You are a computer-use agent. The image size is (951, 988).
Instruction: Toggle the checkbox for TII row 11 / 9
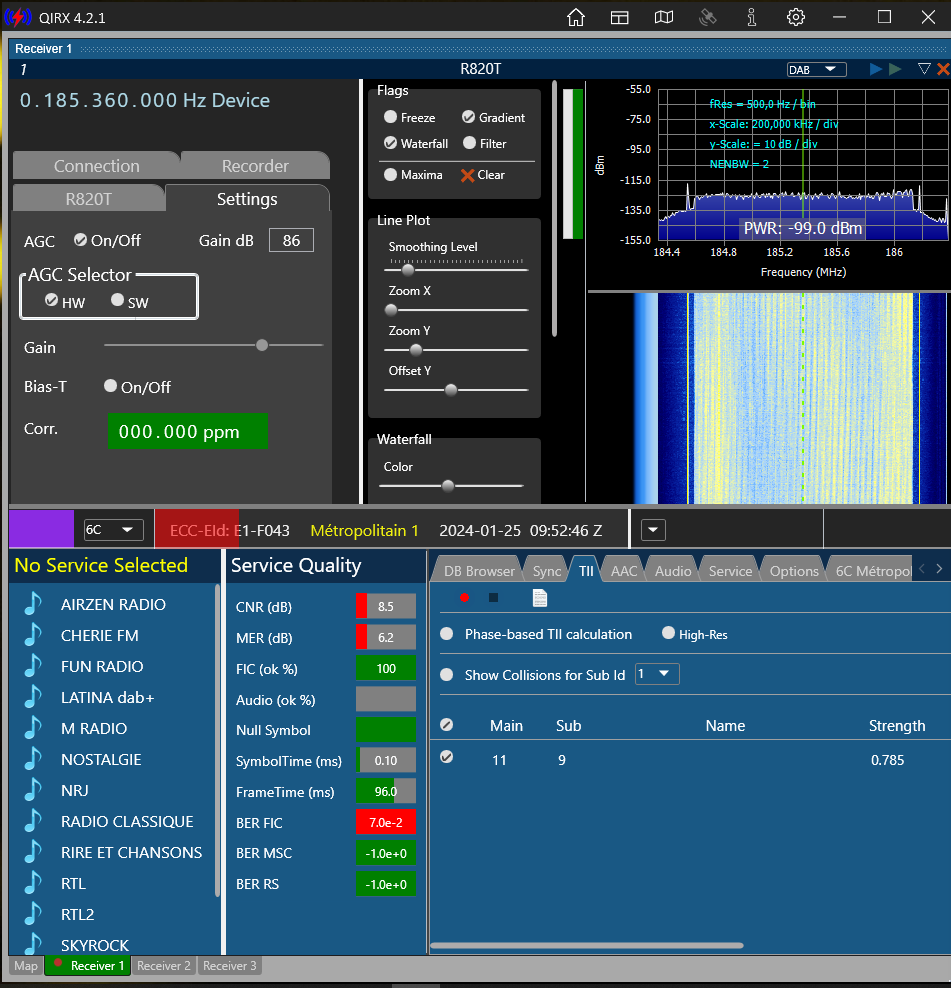click(x=446, y=757)
